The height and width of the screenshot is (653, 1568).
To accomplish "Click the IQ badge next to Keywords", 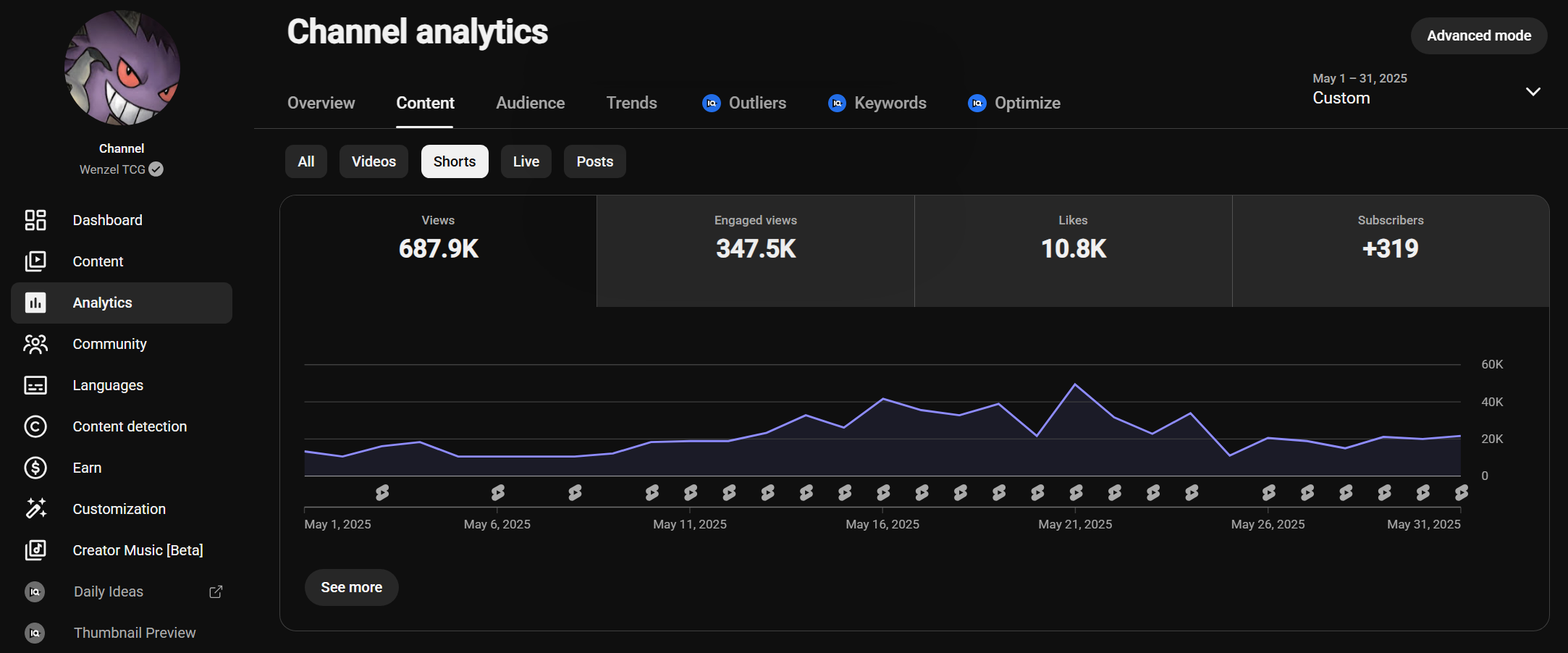I will [x=837, y=104].
